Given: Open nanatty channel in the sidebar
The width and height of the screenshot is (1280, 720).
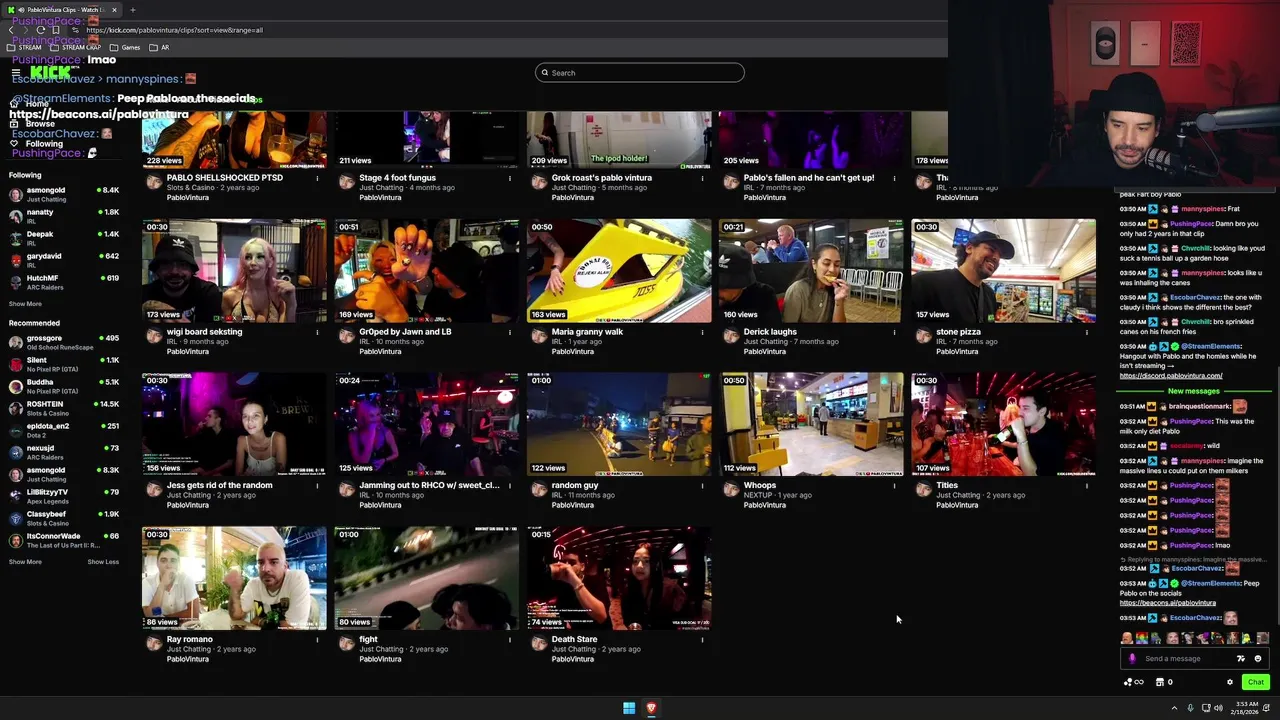Looking at the screenshot, I should click(64, 216).
